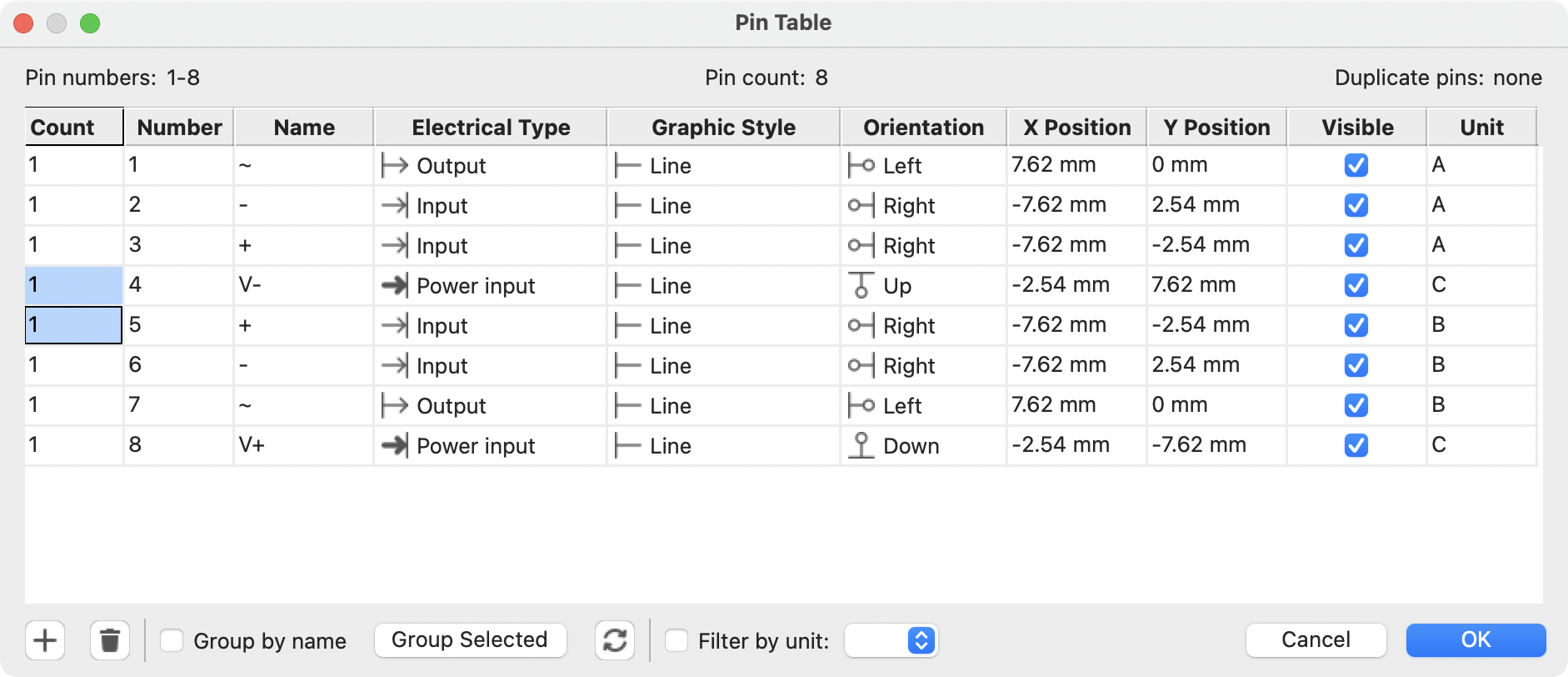Click the refresh table icon

[615, 640]
